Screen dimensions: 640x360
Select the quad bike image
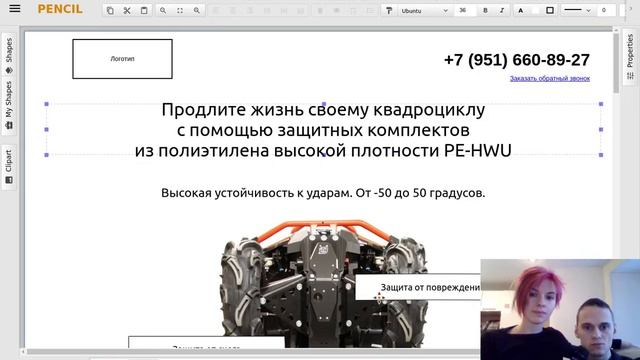click(x=323, y=284)
